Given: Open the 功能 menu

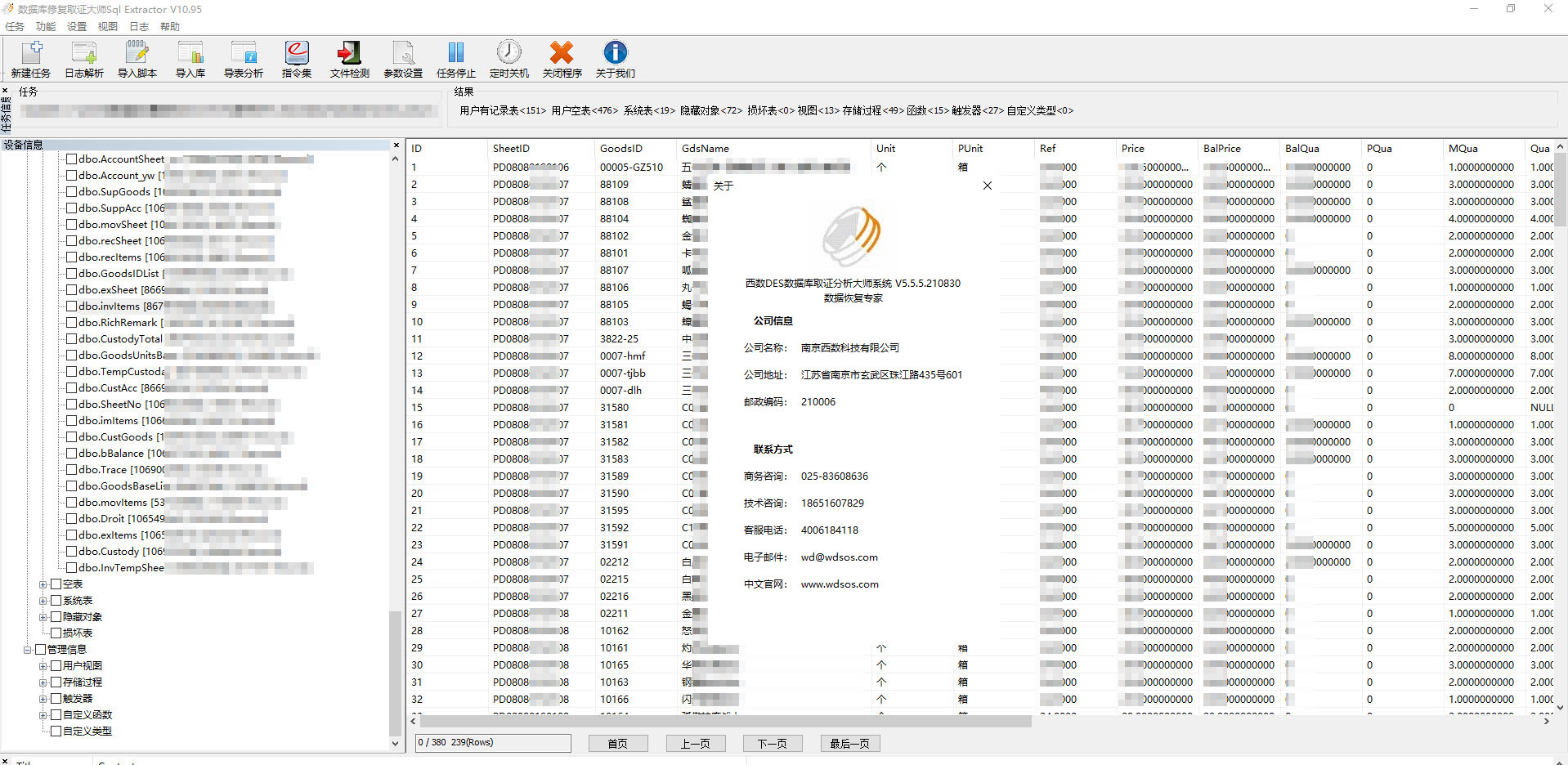Looking at the screenshot, I should [46, 26].
